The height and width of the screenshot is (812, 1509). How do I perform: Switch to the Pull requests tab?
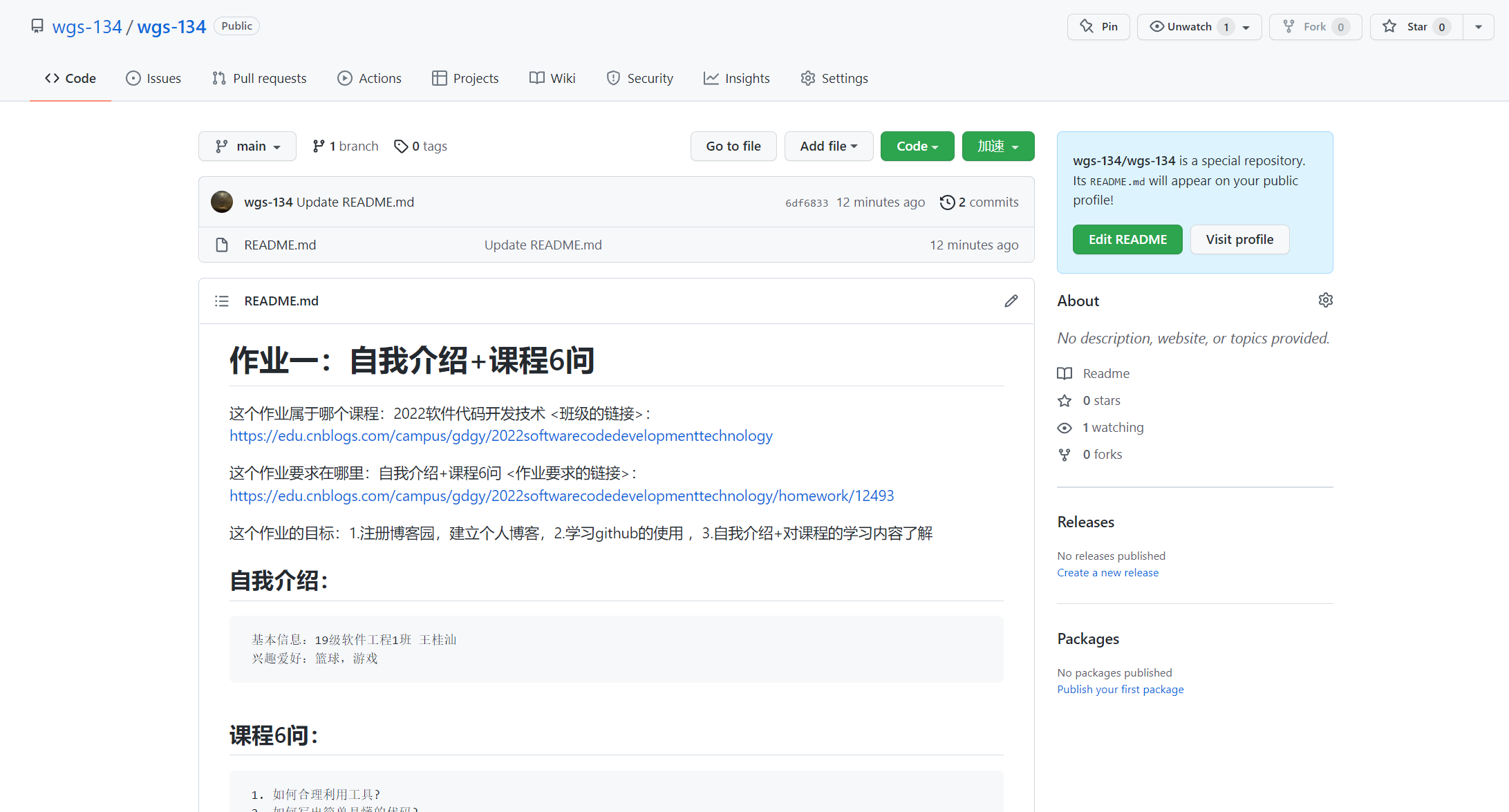click(259, 78)
